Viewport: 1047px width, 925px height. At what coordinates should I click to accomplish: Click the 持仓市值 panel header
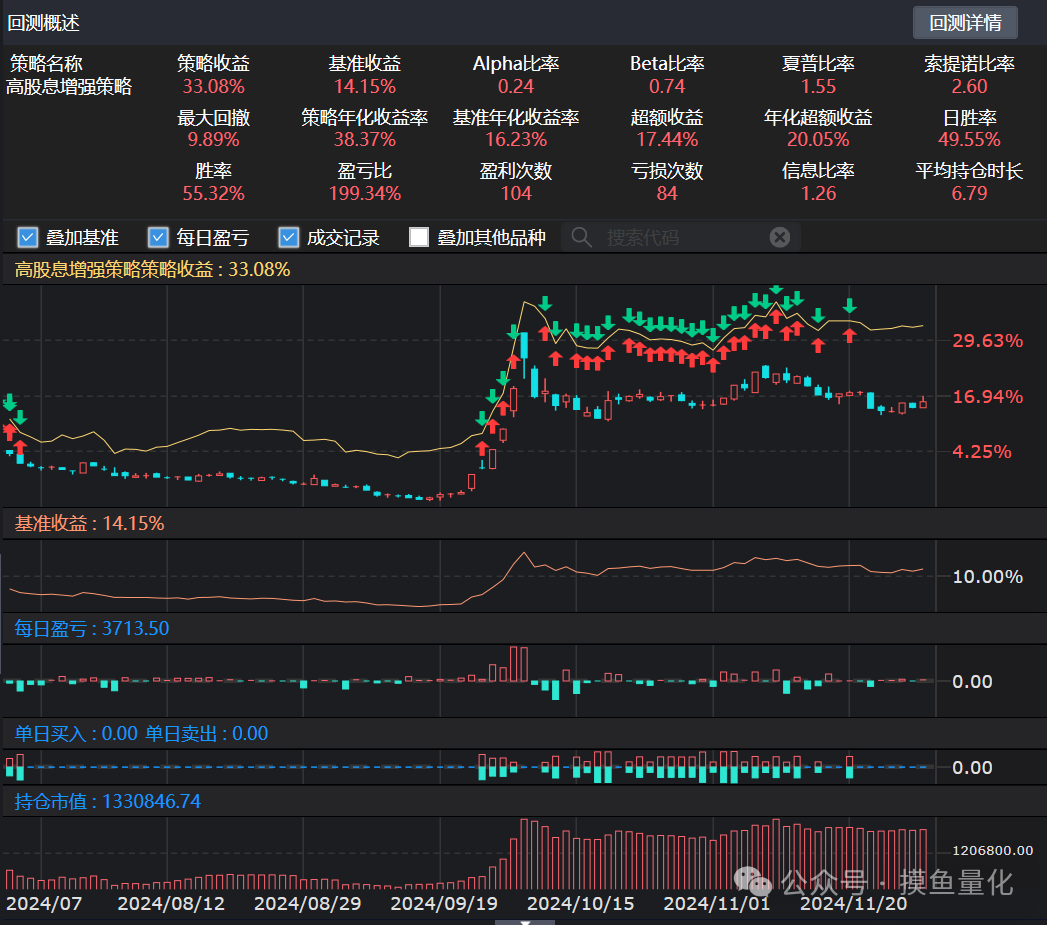108,801
